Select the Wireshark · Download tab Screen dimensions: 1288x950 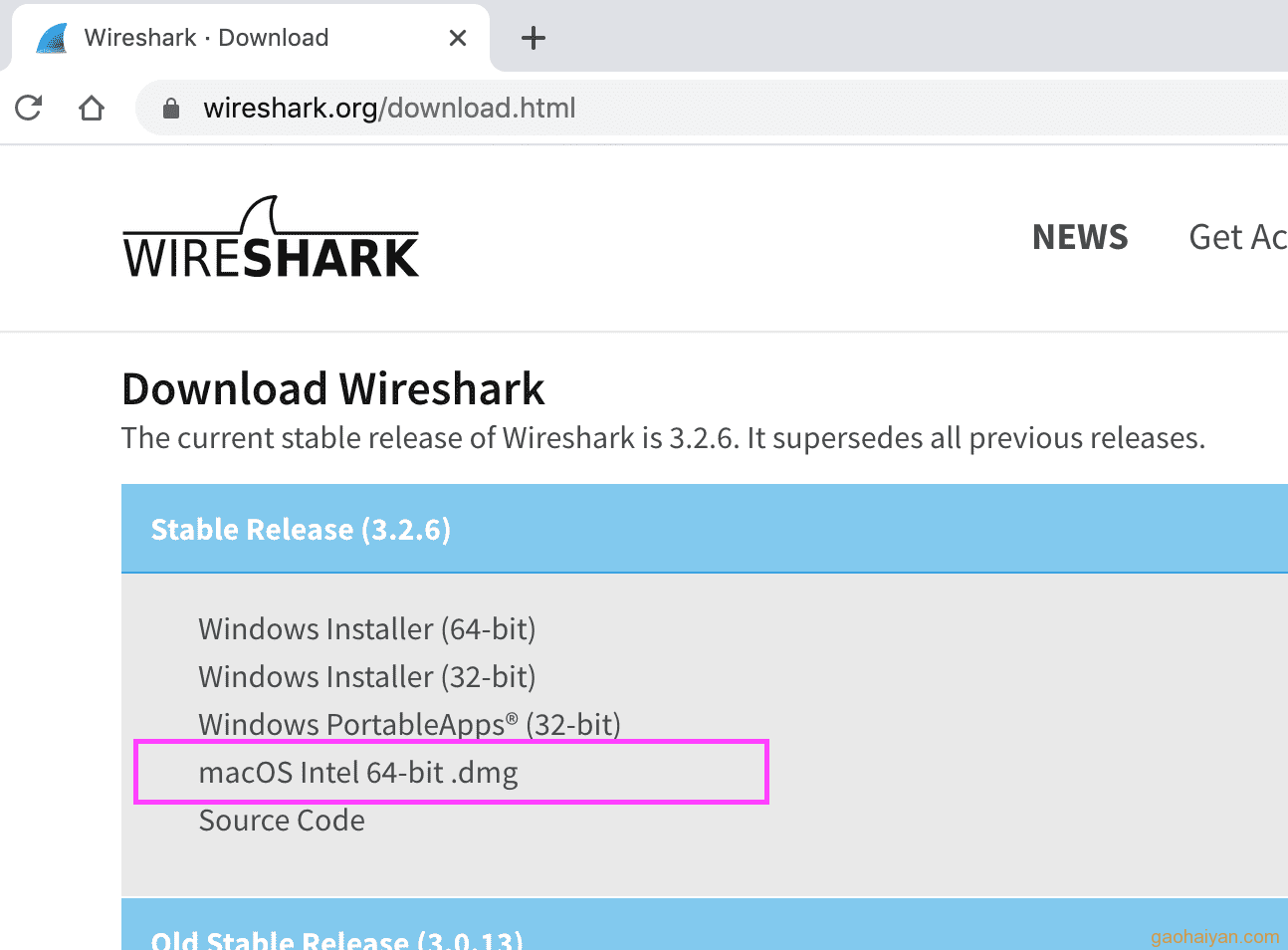pyautogui.click(x=251, y=38)
